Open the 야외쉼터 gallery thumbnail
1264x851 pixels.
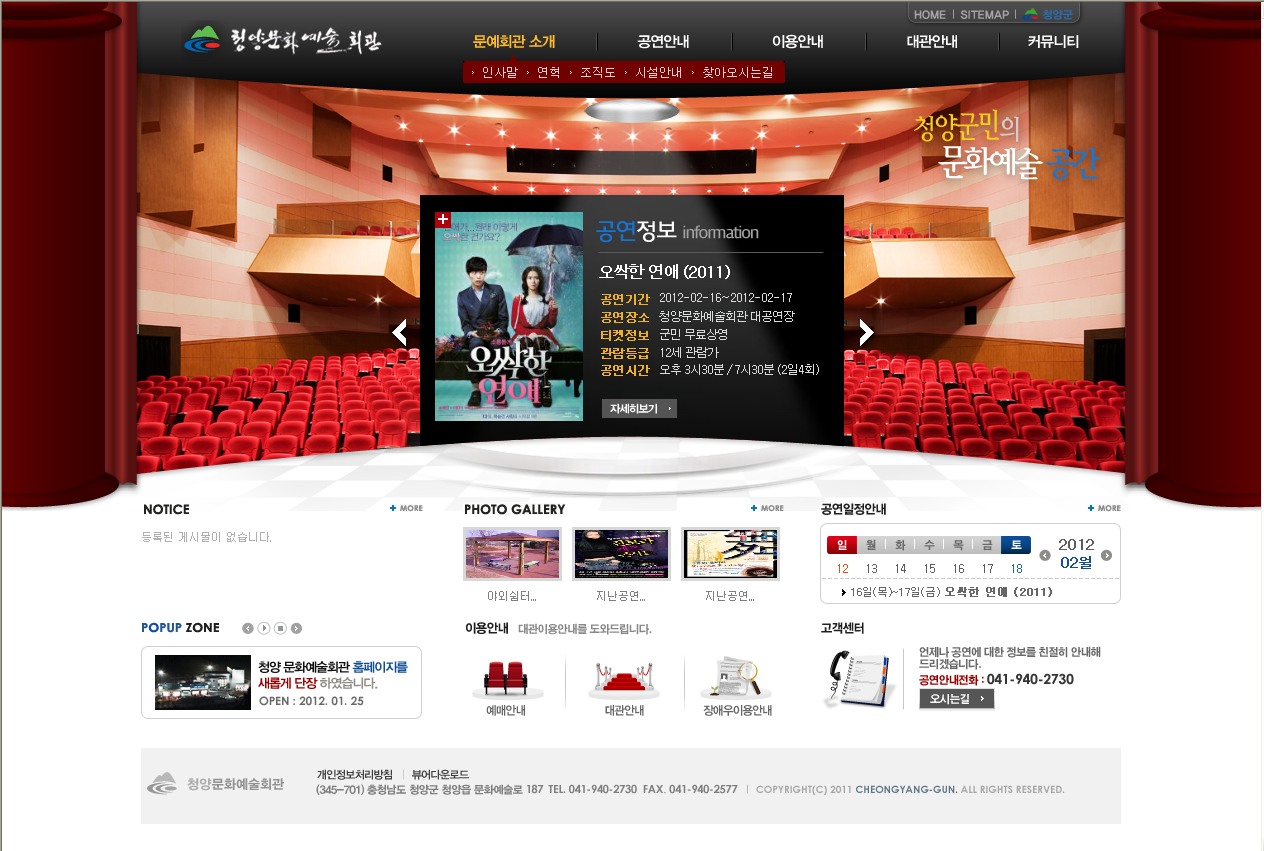512,554
